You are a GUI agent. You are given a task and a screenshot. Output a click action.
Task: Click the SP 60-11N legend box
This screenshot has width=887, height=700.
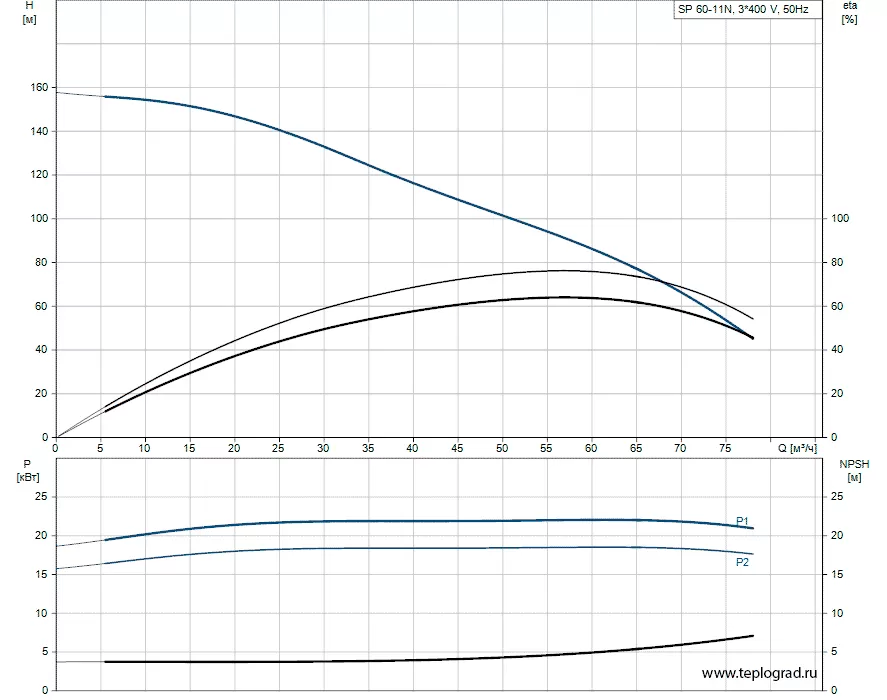[747, 9]
